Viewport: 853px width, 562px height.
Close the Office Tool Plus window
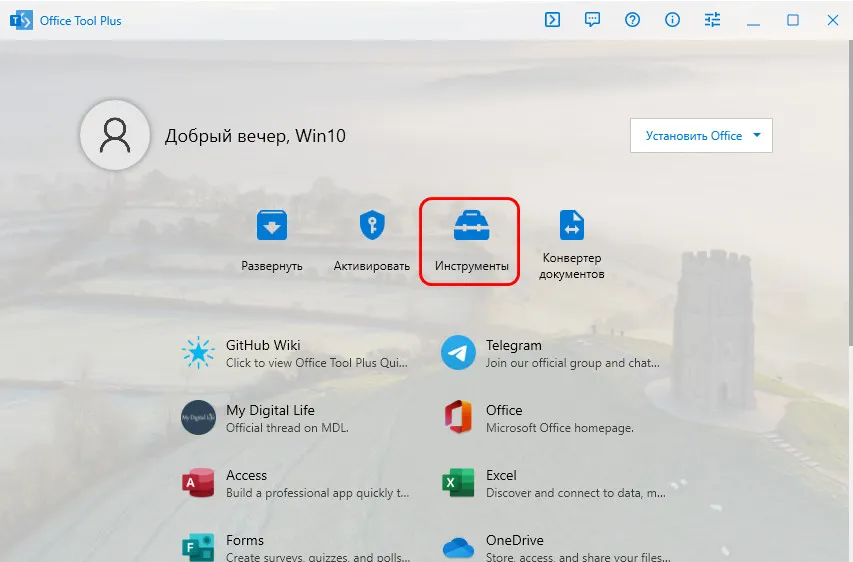[x=833, y=20]
